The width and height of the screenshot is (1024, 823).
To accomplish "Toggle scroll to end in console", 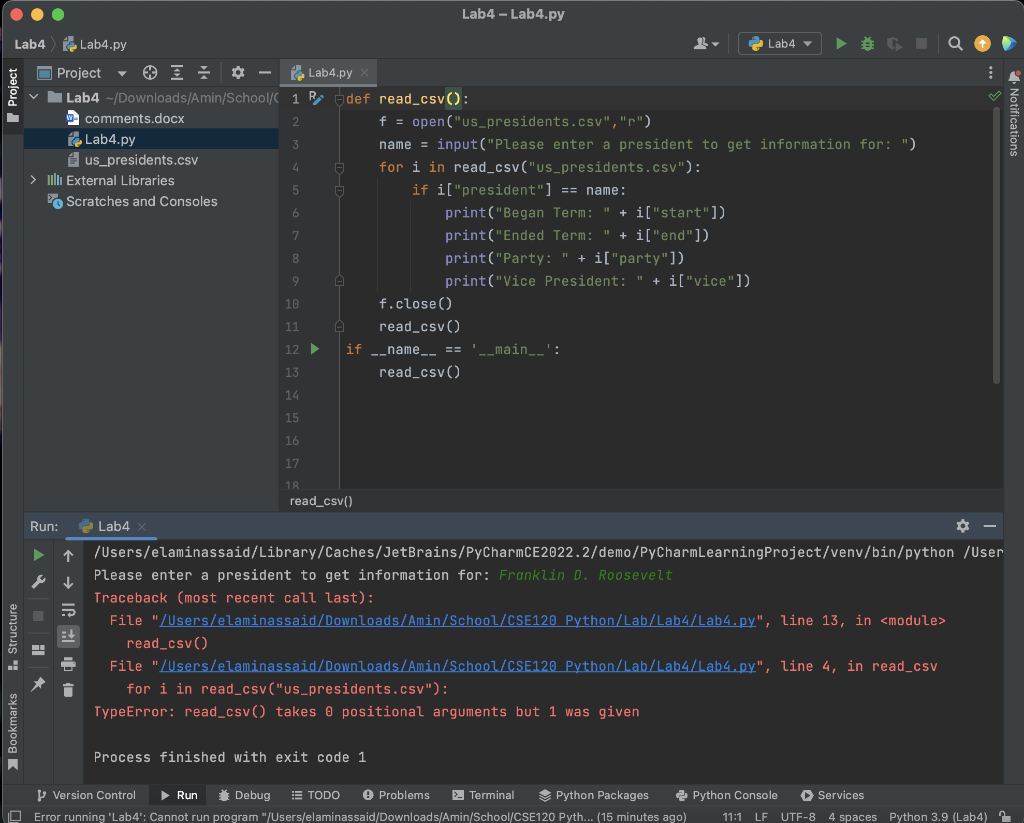I will pyautogui.click(x=68, y=635).
